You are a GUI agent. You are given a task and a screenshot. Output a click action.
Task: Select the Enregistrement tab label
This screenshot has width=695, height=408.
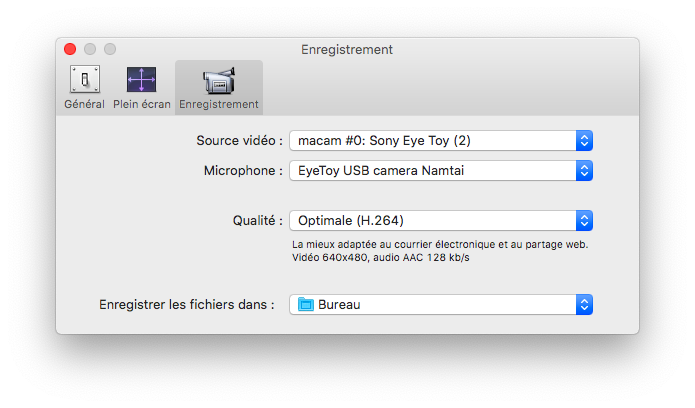tap(218, 104)
